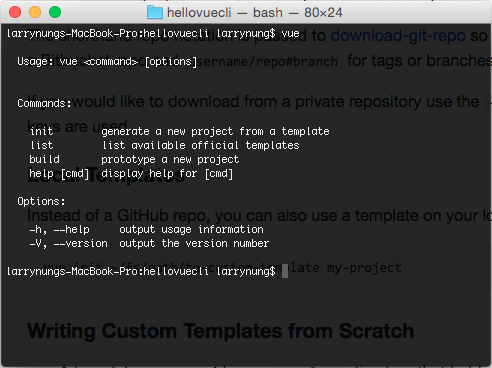Click 'prototype a new project' description
This screenshot has width=492, height=368.
(170, 160)
